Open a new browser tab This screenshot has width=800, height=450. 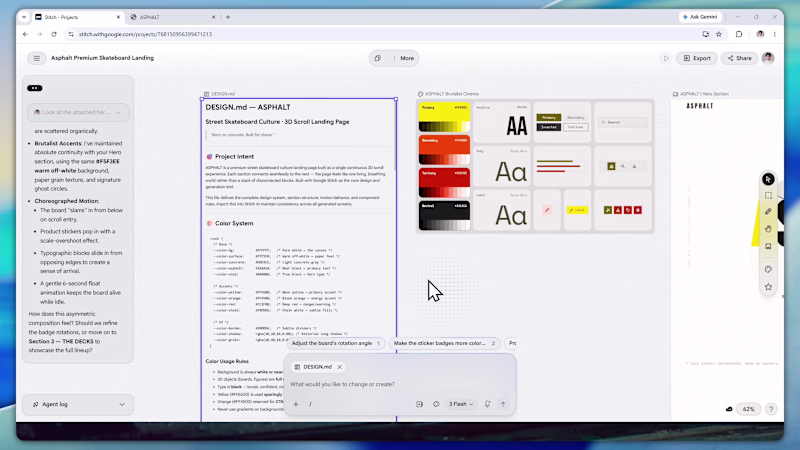pyautogui.click(x=228, y=17)
